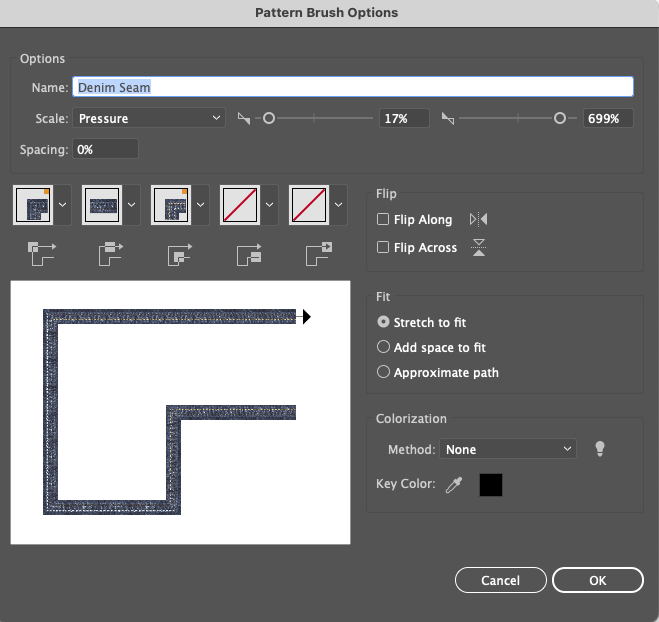This screenshot has height=622, width=659.
Task: Open the Colorization Method dropdown
Action: coord(508,449)
